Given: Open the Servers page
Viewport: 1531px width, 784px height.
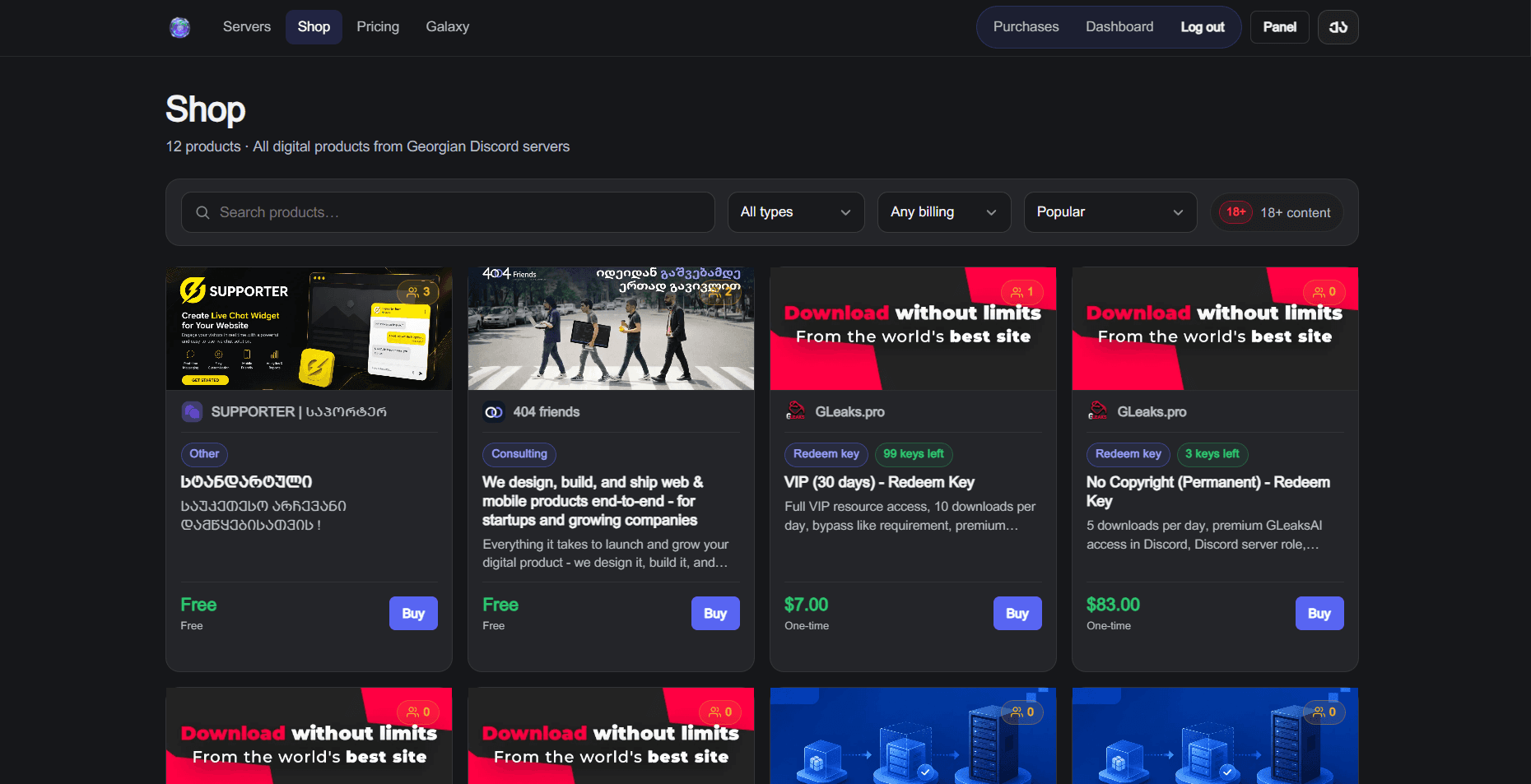Looking at the screenshot, I should pyautogui.click(x=247, y=27).
